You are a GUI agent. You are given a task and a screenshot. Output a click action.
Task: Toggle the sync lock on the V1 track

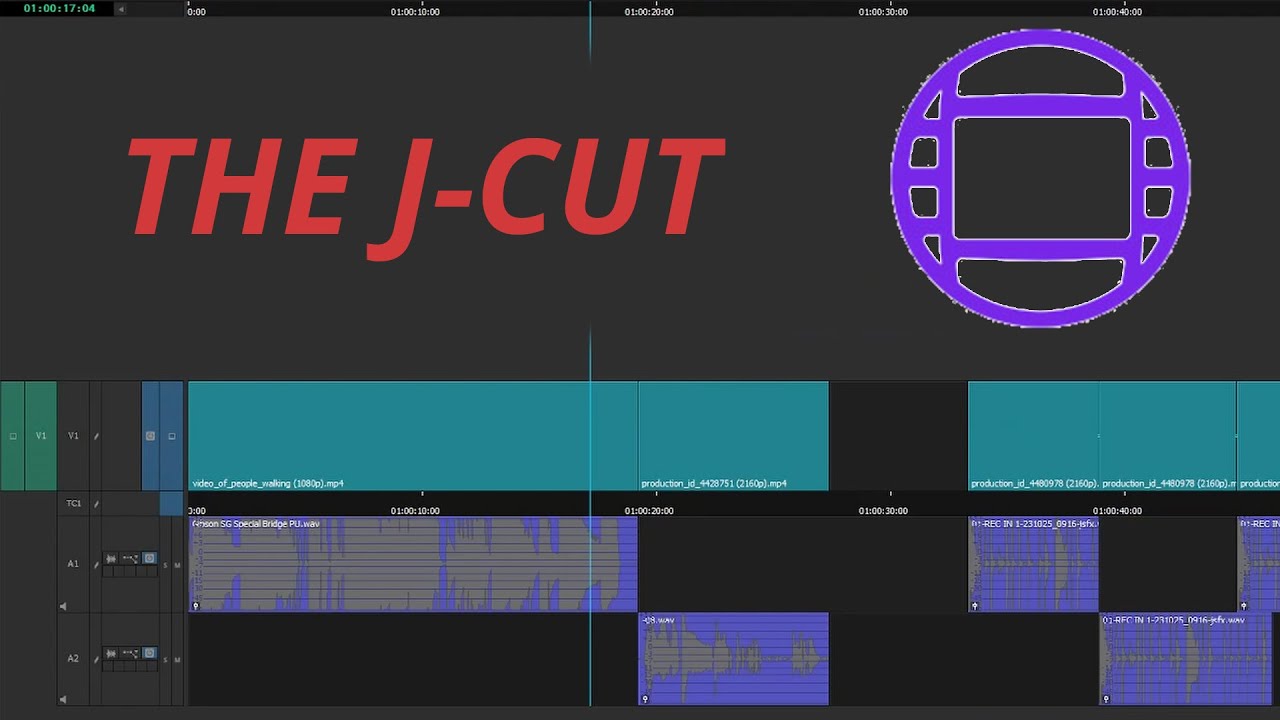[150, 436]
